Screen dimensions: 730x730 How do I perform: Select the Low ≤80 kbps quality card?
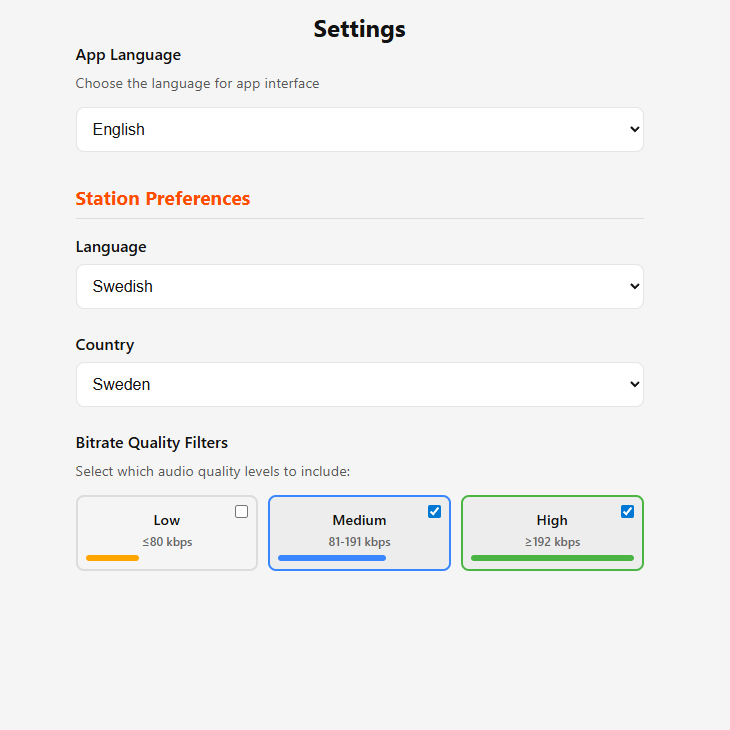coord(167,533)
